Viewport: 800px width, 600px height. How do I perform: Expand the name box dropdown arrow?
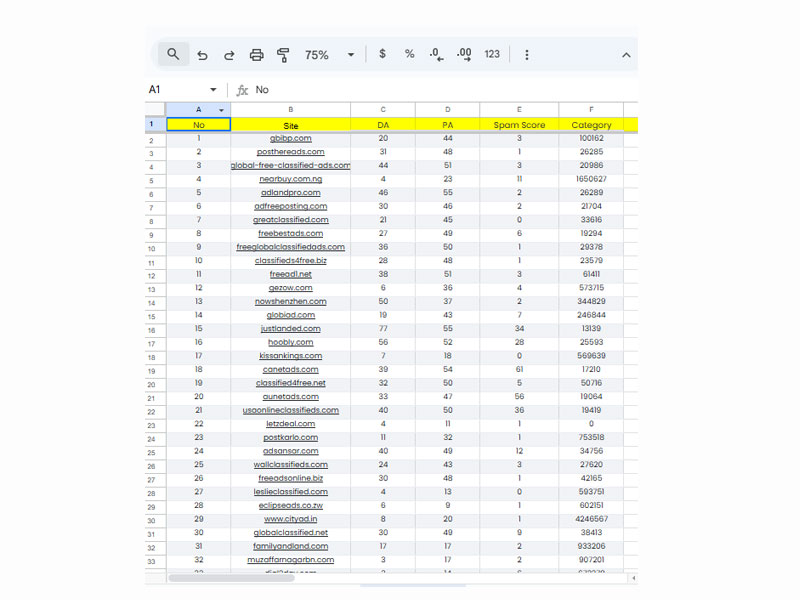click(213, 90)
